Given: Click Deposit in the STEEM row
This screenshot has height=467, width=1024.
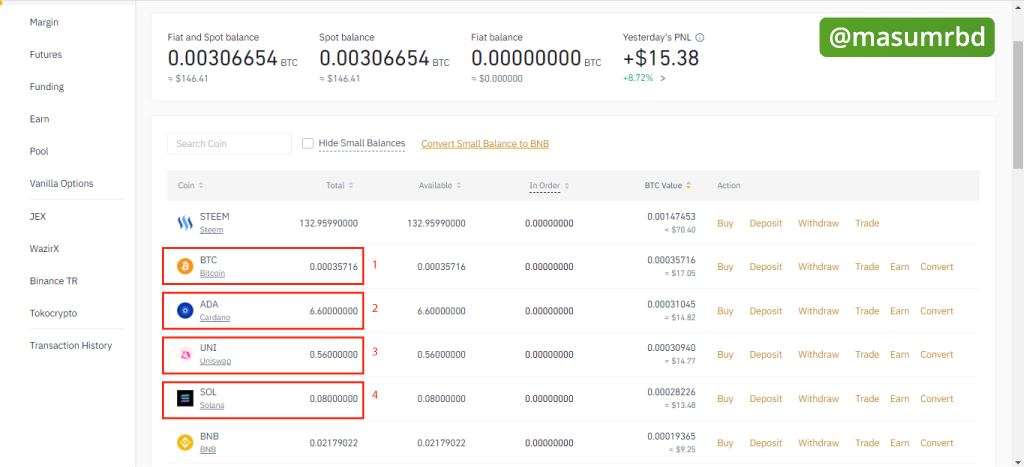Looking at the screenshot, I should point(765,223).
